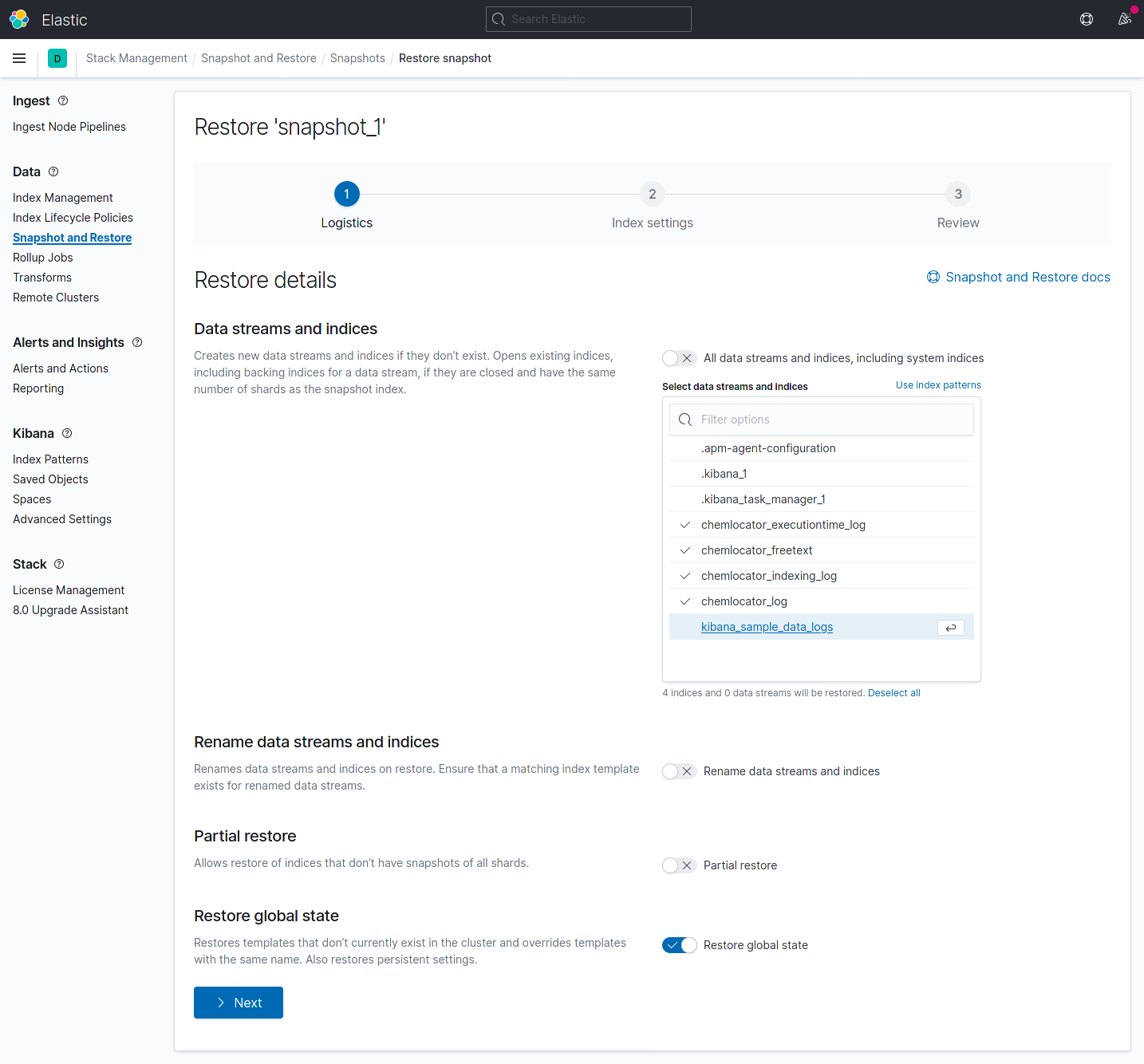Toggle Rename data streams and indices switch
Viewport: 1144px width, 1064px height.
679,771
